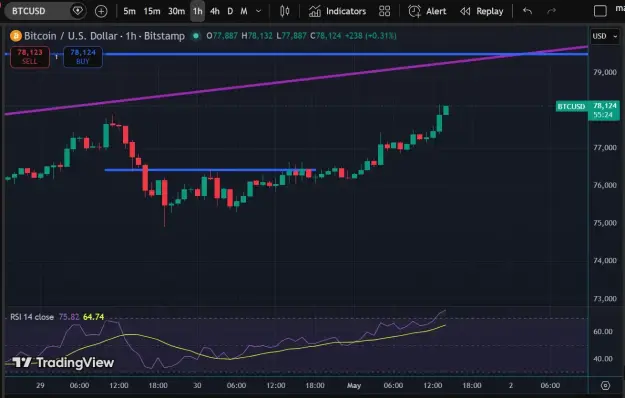The image size is (625, 398).
Task: Create an Alert
Action: click(x=427, y=11)
